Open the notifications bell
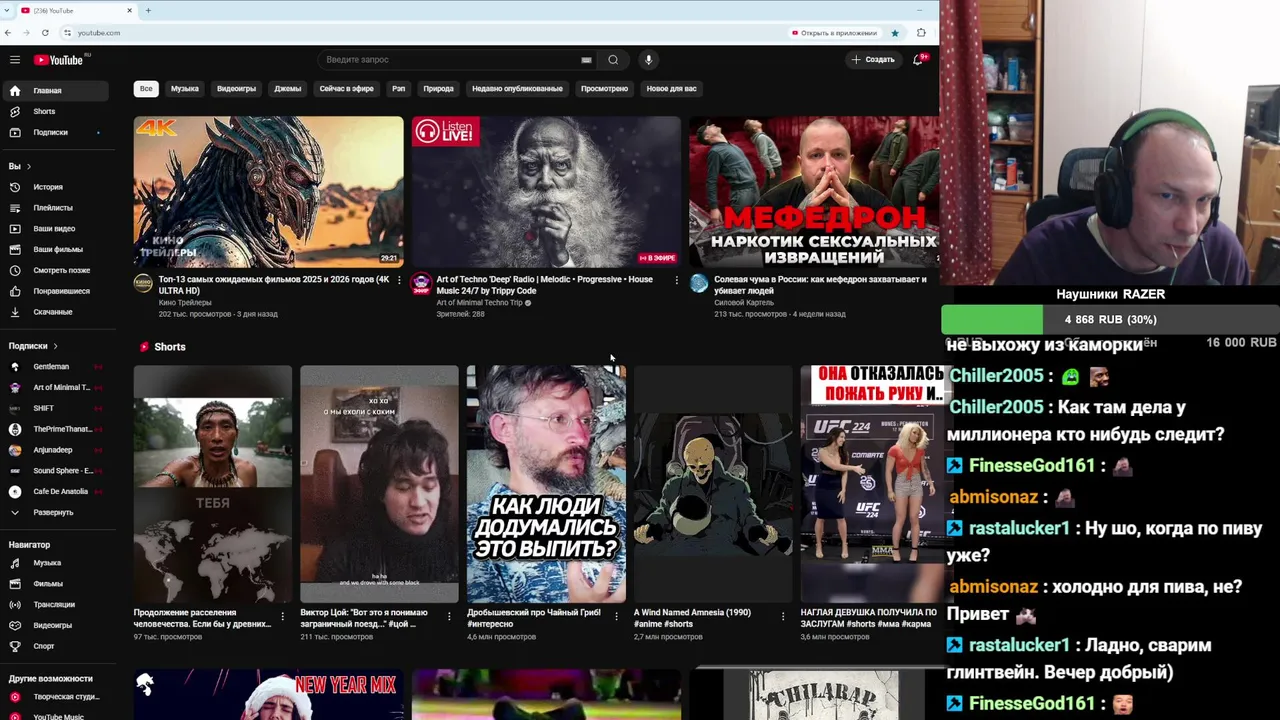 pyautogui.click(x=918, y=60)
